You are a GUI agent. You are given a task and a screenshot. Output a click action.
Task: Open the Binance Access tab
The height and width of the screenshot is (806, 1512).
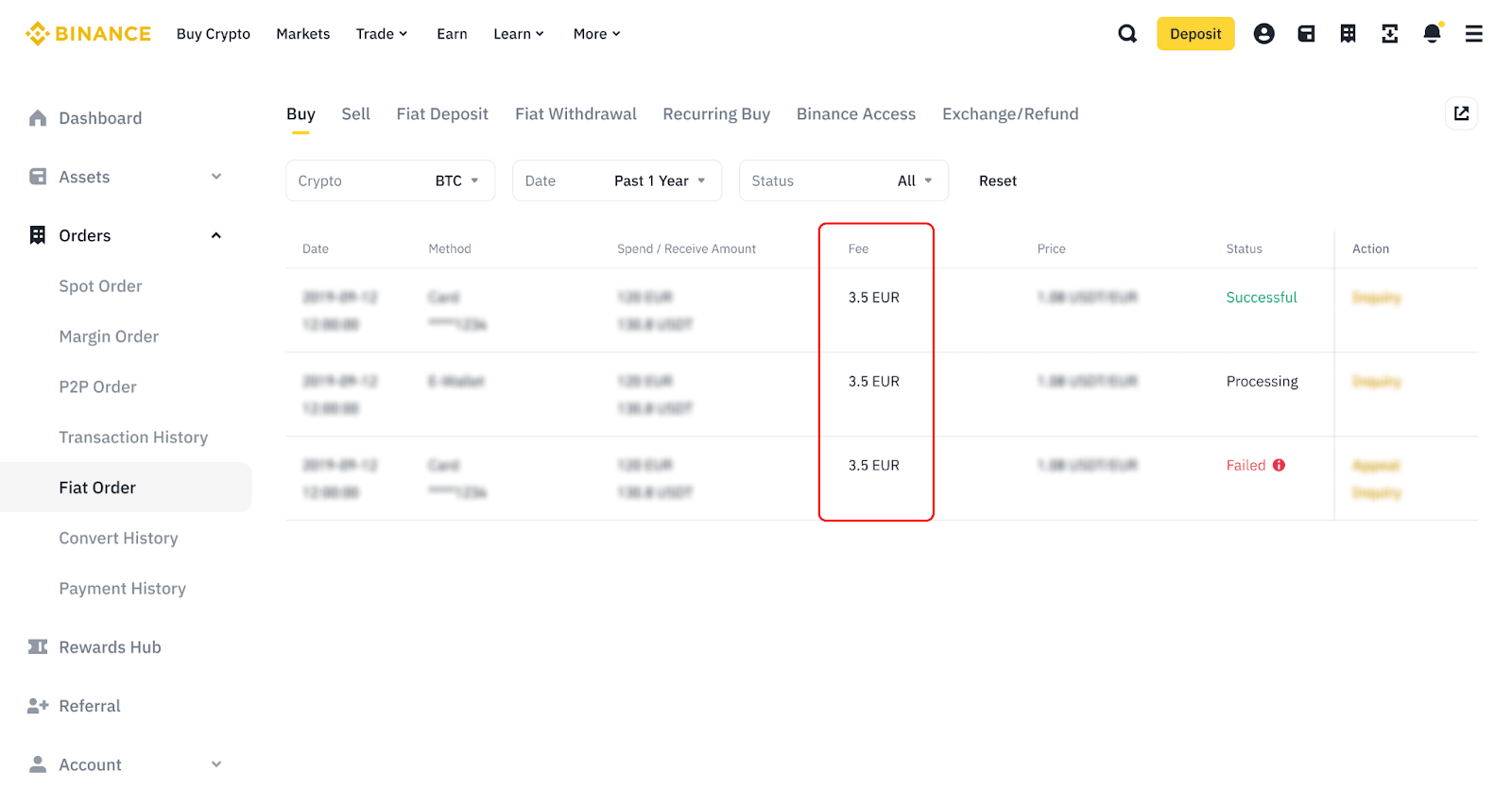coord(856,114)
